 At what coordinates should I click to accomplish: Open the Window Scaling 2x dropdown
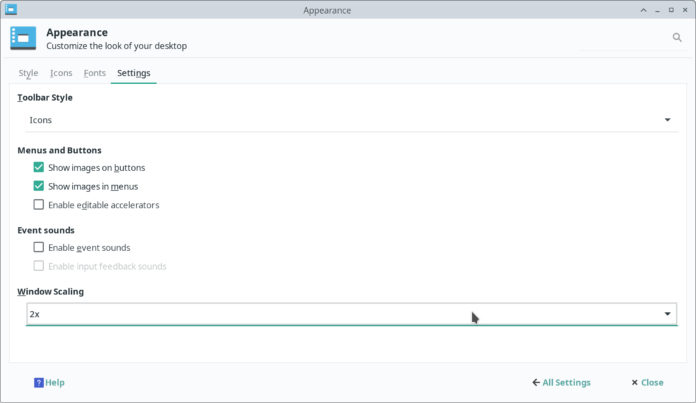pos(352,314)
